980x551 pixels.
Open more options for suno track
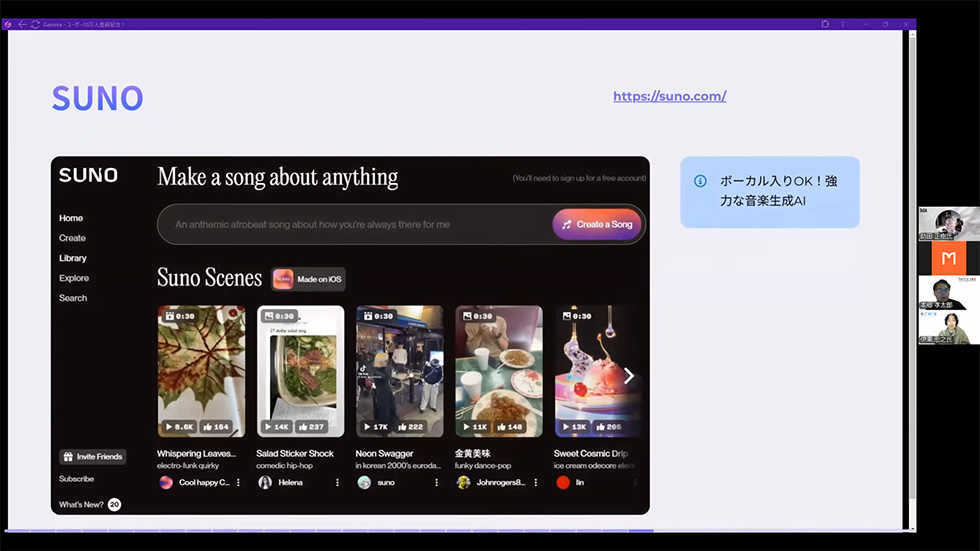point(436,482)
